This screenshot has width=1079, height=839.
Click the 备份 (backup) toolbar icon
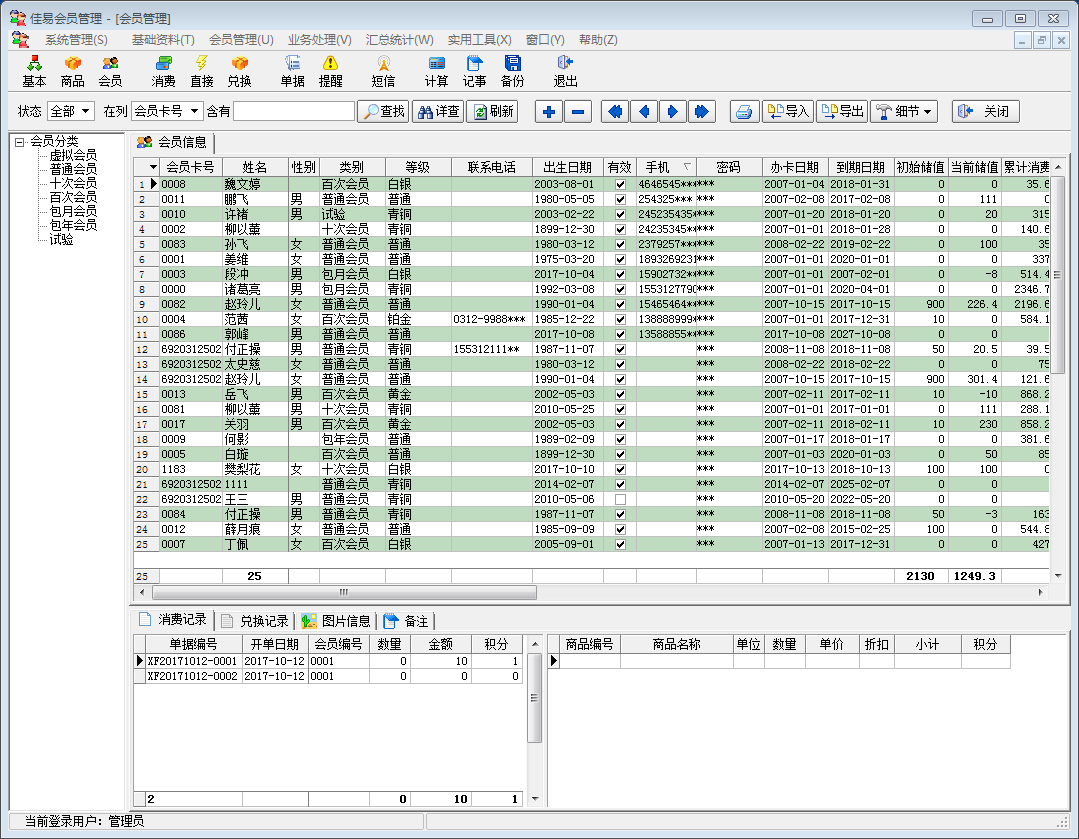[512, 71]
